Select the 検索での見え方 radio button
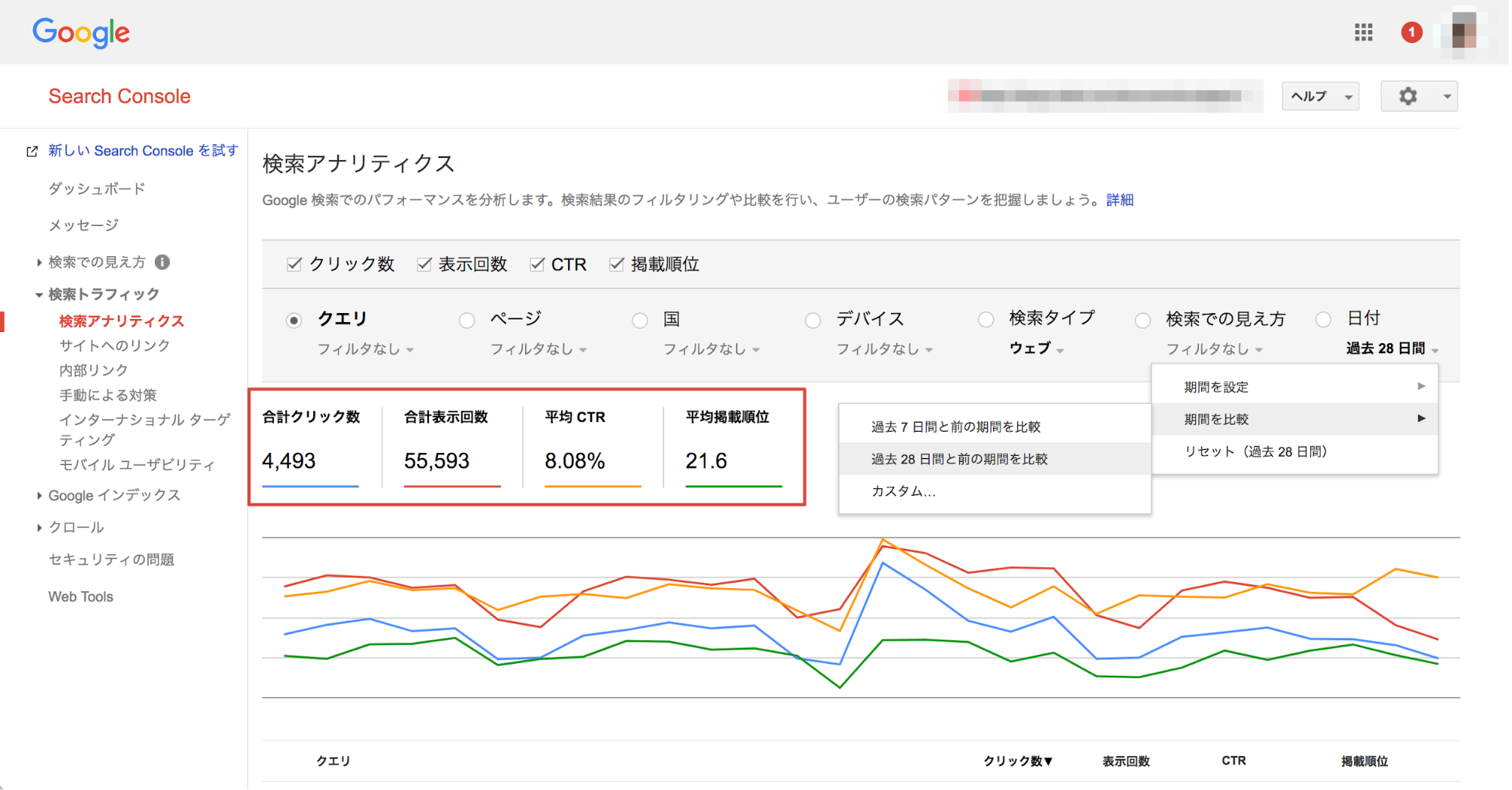Screen dimensions: 1512x790 [1143, 321]
